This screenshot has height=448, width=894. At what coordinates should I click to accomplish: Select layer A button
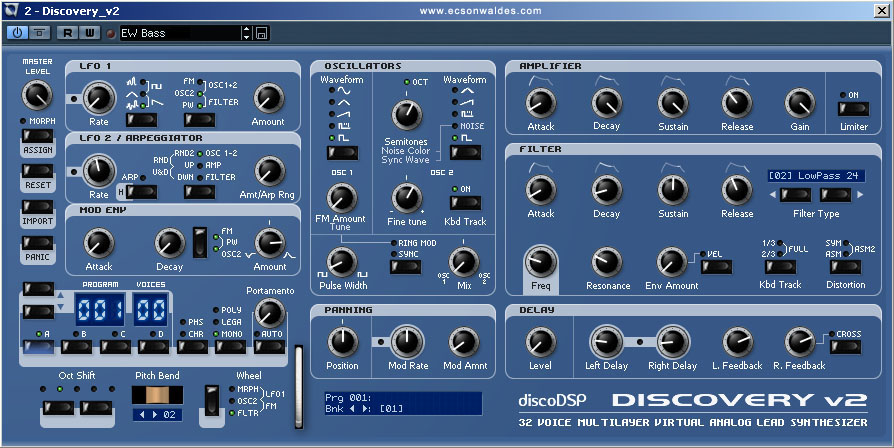38,347
